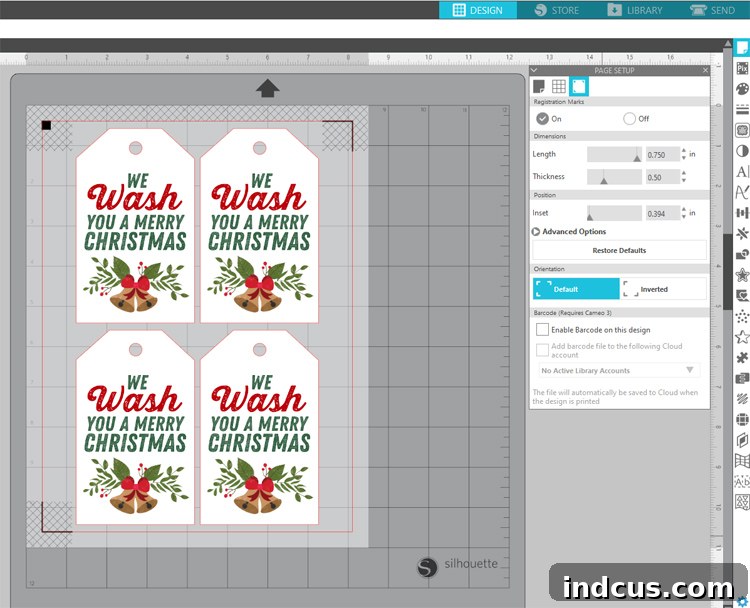Click the Length value field 0.750
750x608 pixels.
click(662, 155)
